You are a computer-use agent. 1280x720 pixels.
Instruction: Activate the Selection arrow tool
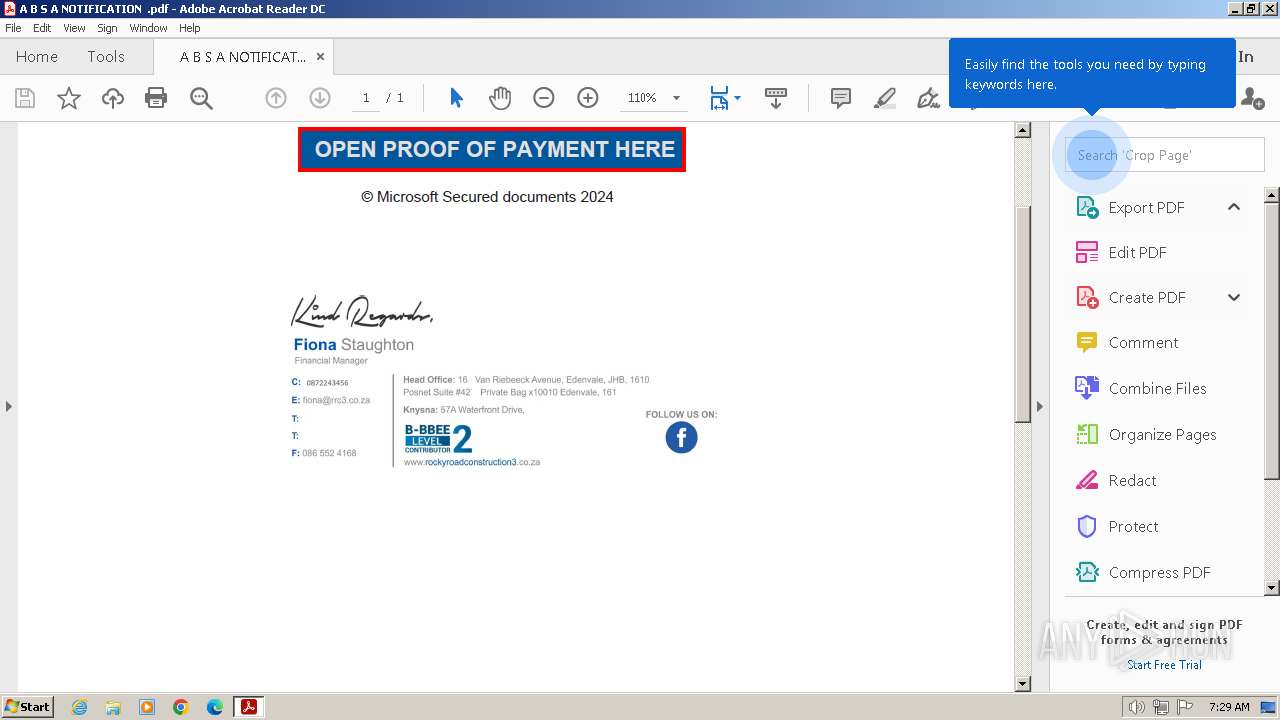click(x=457, y=98)
